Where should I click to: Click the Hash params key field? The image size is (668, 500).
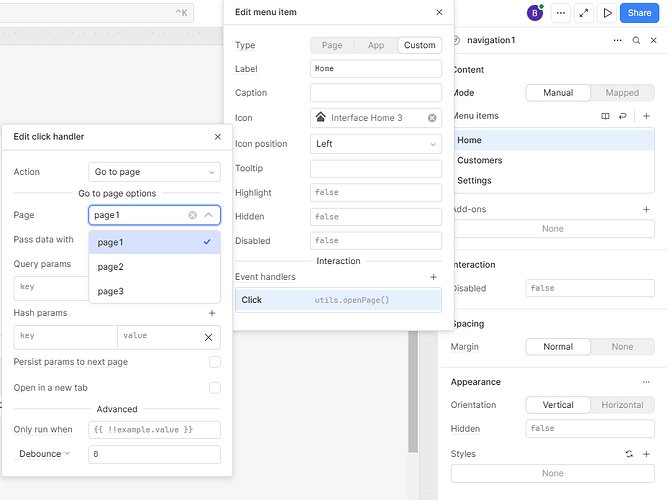pos(66,337)
